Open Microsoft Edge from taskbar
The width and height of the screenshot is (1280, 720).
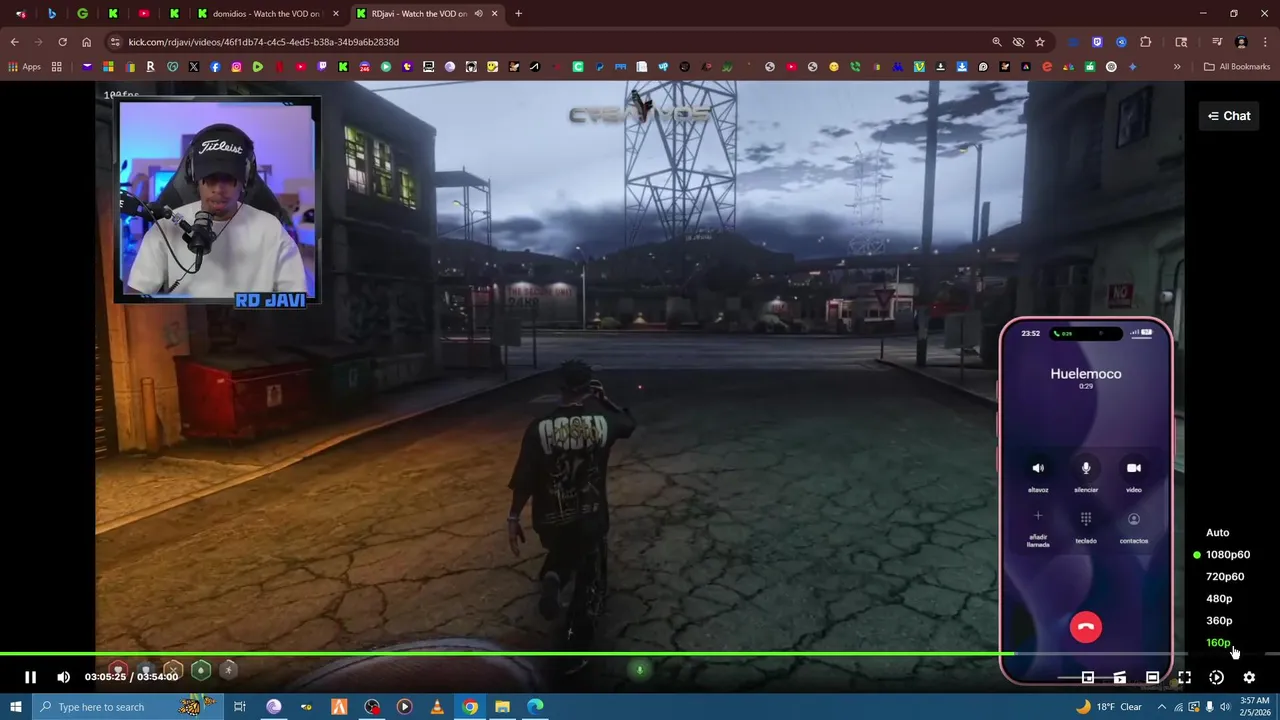535,707
